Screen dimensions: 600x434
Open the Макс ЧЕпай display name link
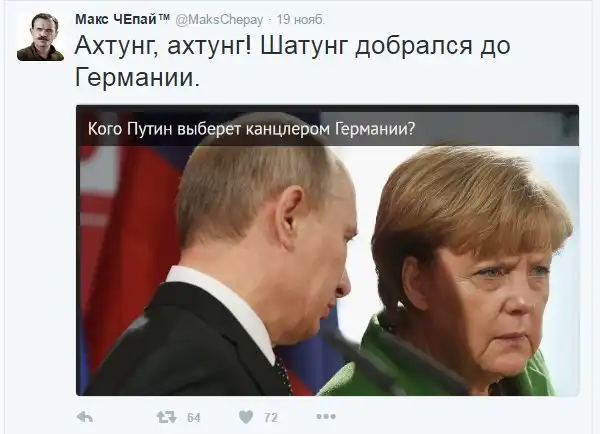pyautogui.click(x=116, y=19)
